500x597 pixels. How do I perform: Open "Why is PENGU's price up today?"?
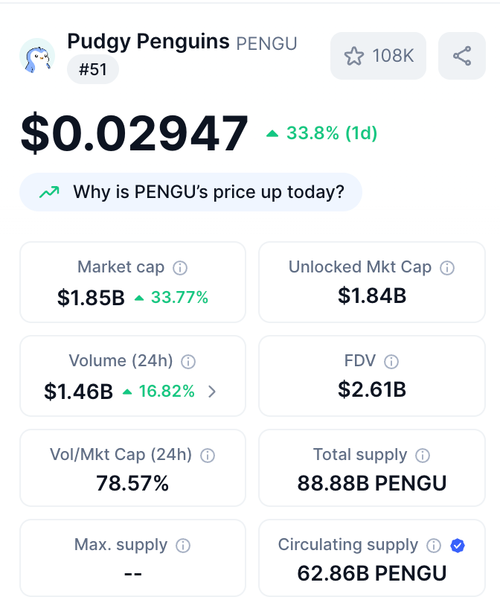pos(190,192)
